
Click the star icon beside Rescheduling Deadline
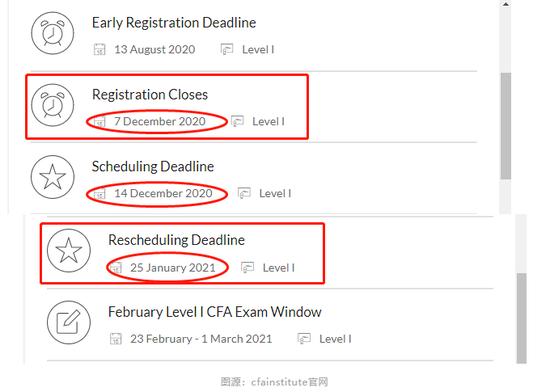69,250
